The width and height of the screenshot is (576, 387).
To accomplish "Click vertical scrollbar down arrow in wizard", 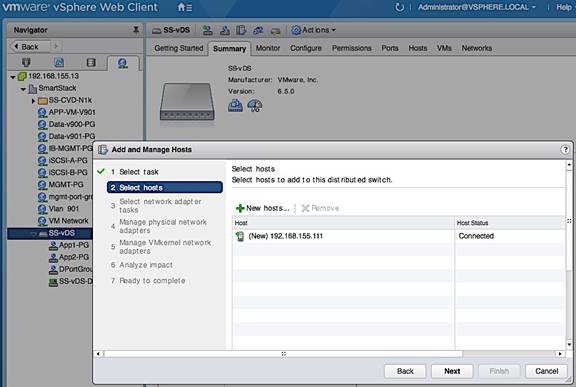I will [569, 344].
